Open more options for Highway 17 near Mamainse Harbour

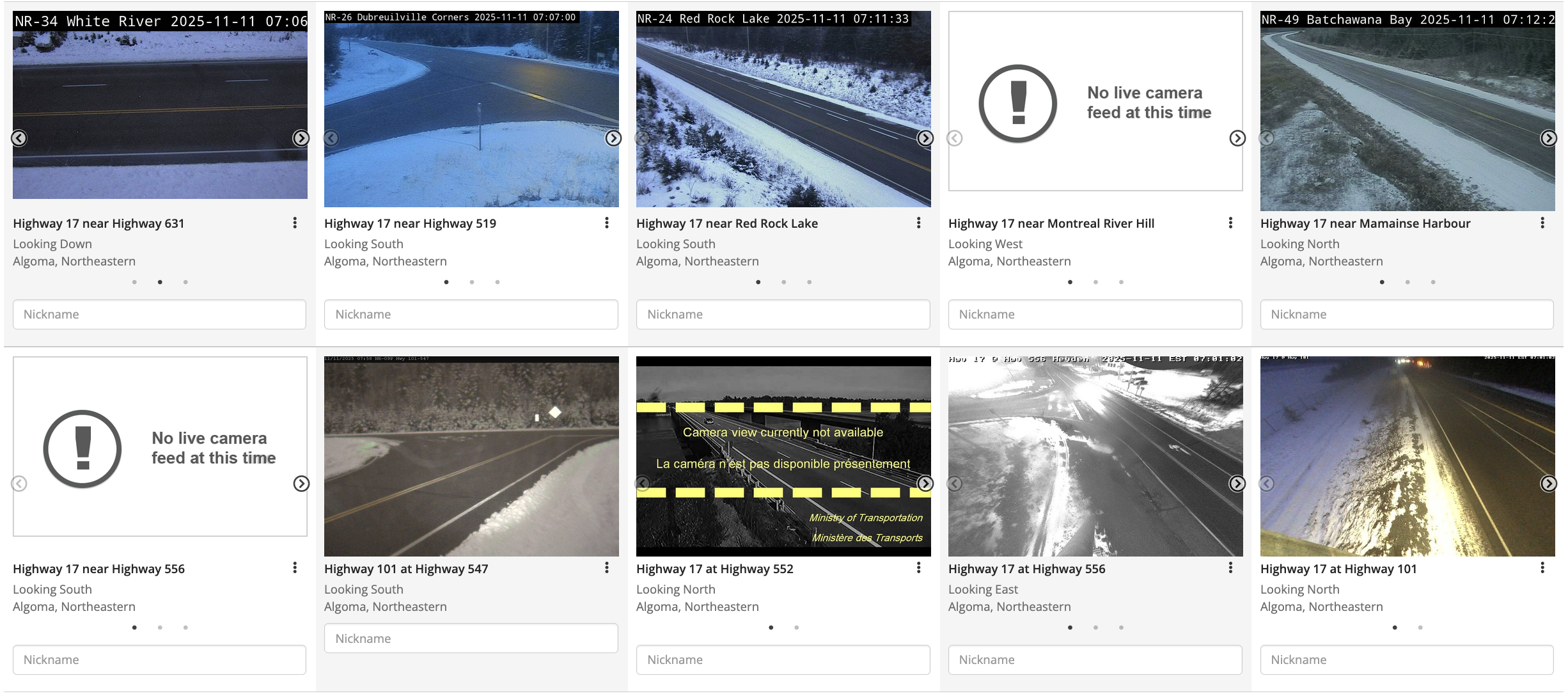[x=1542, y=223]
